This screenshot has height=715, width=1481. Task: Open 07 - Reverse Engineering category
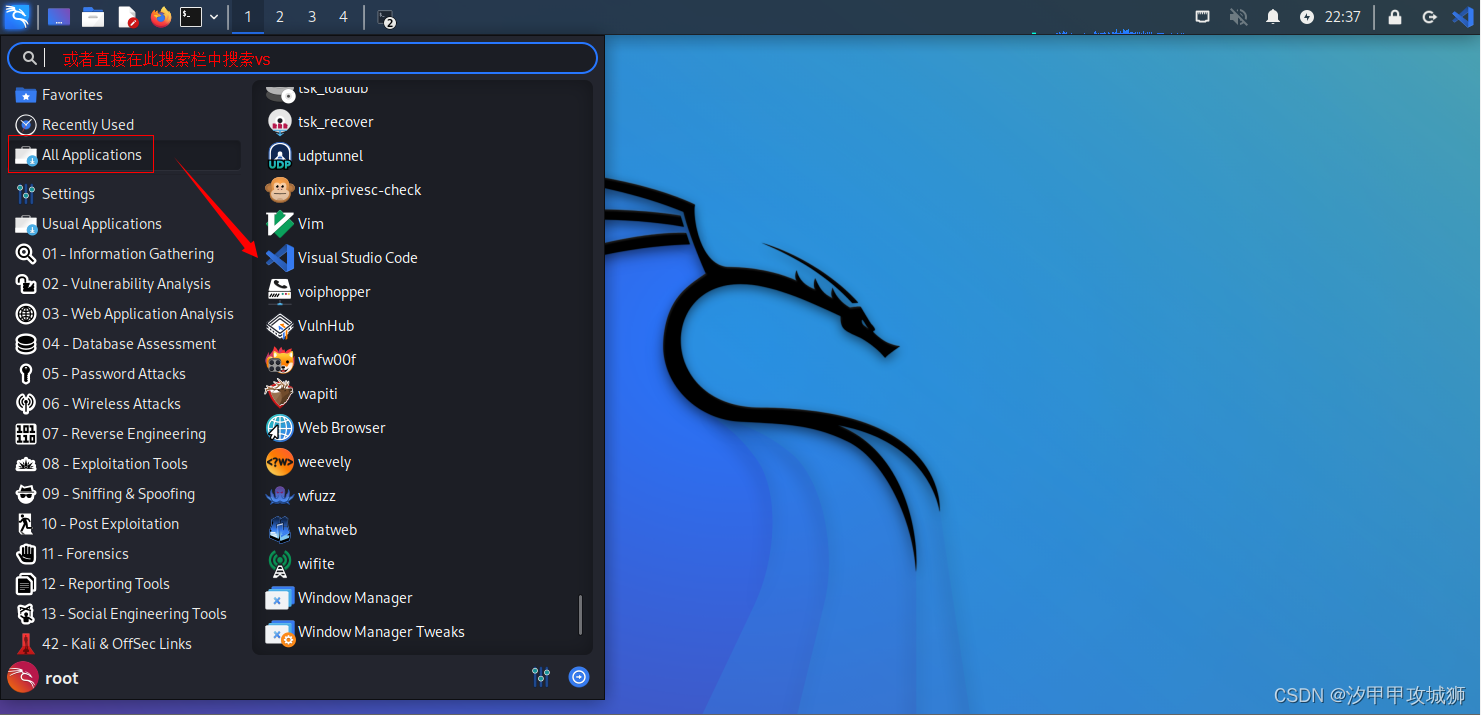[127, 434]
